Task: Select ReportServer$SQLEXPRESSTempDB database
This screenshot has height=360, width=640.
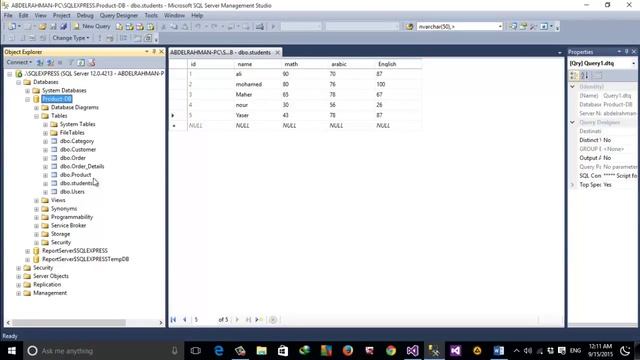Action: click(x=86, y=259)
